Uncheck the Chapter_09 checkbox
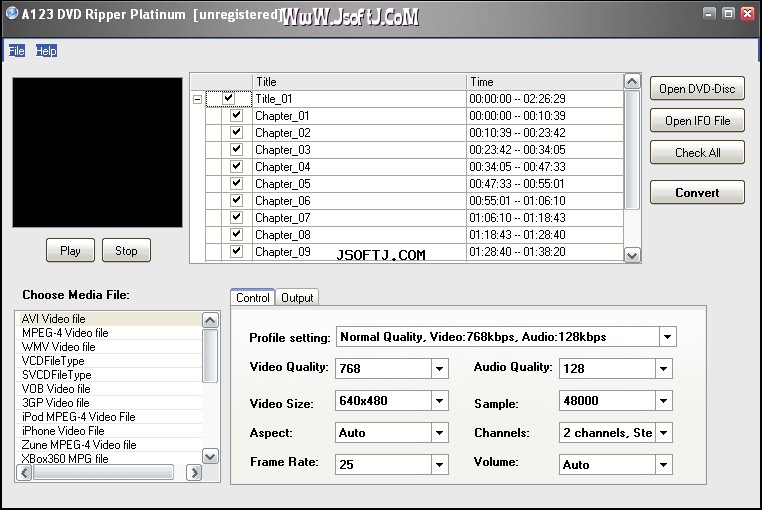 (x=236, y=251)
